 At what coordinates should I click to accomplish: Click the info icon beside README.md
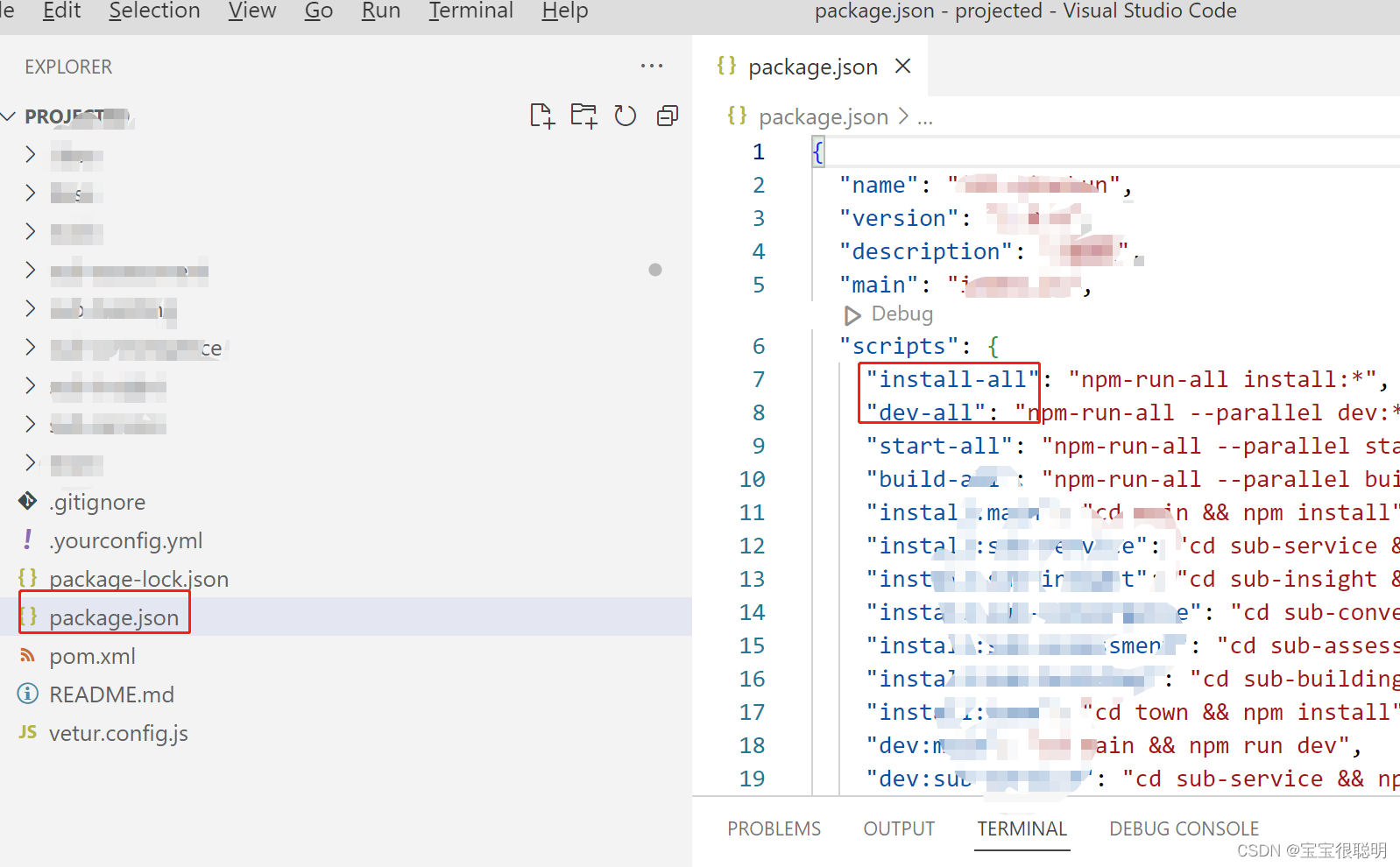pyautogui.click(x=28, y=694)
